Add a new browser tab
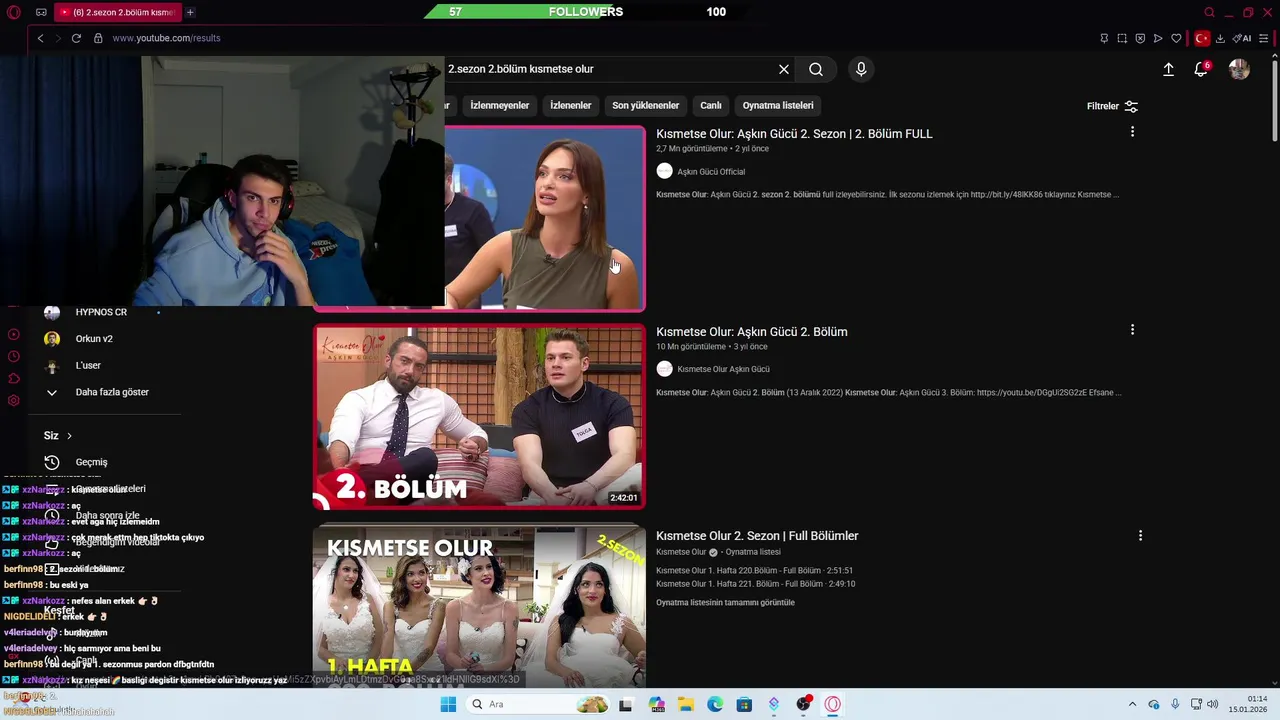Screen dimensions: 1280x720 [x=190, y=12]
